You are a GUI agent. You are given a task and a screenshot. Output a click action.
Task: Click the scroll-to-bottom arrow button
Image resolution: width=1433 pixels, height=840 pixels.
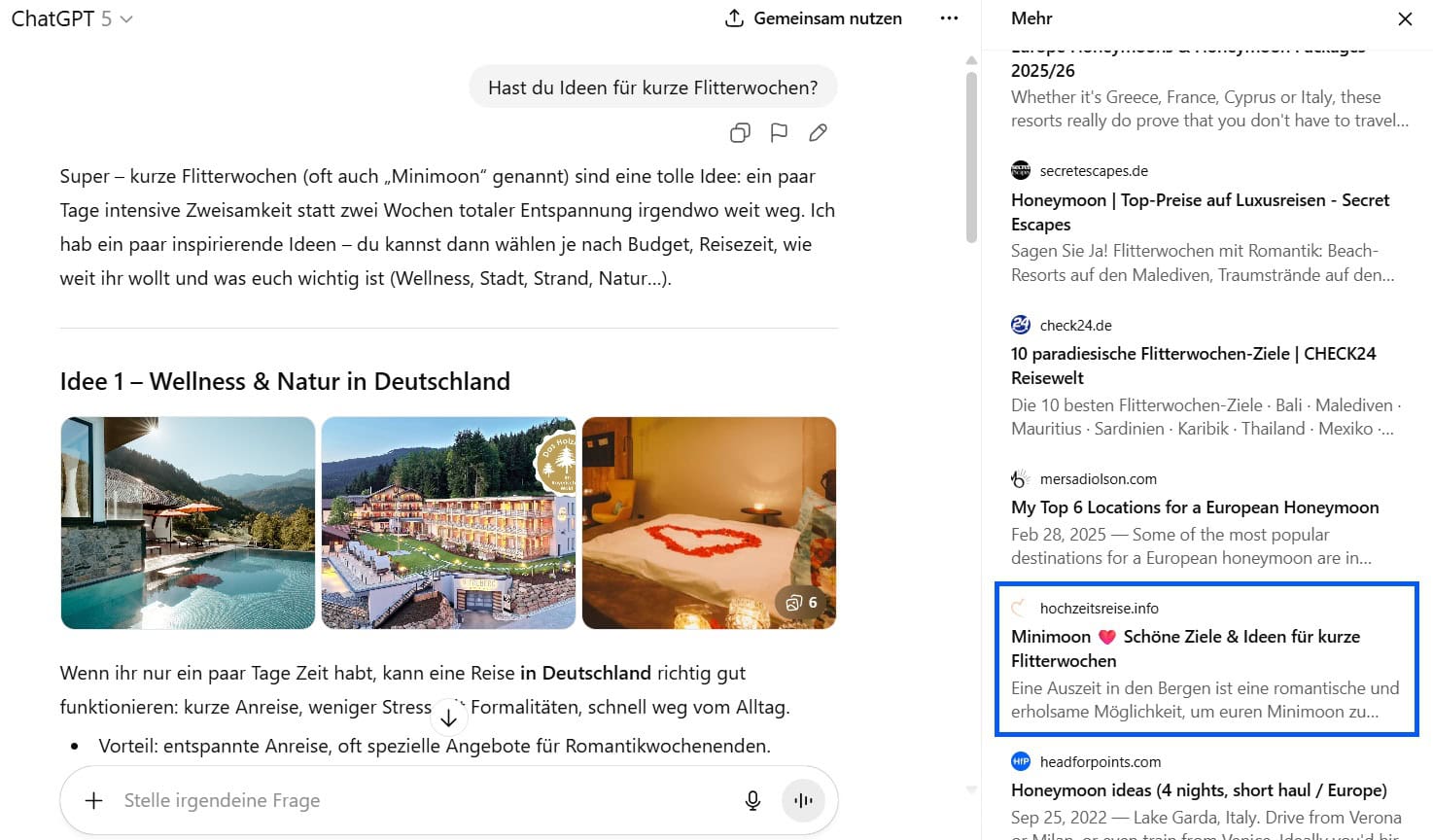pos(448,717)
